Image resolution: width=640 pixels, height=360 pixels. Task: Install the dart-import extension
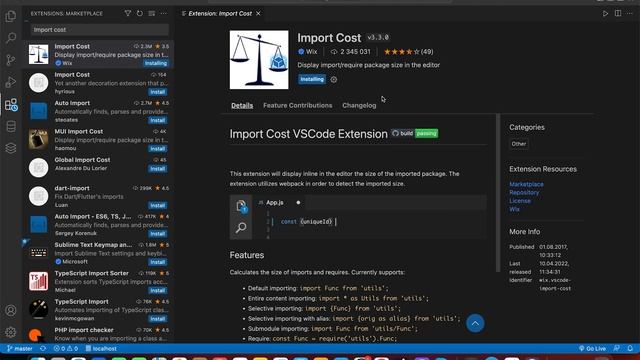click(158, 205)
